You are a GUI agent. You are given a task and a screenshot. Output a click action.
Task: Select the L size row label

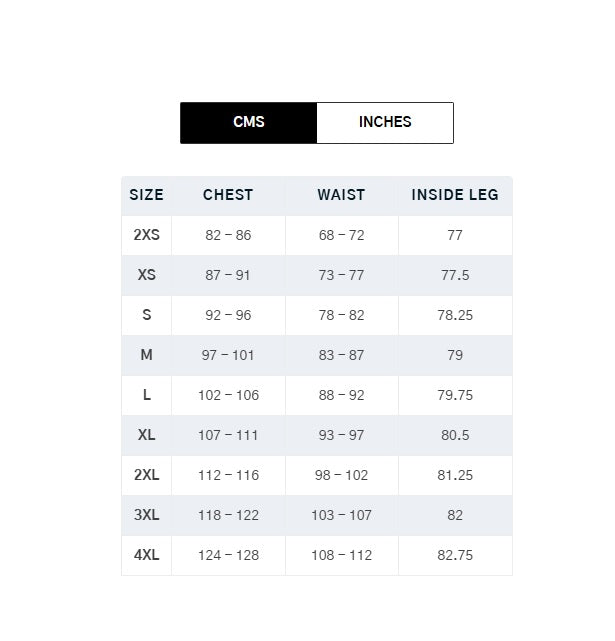tap(146, 395)
